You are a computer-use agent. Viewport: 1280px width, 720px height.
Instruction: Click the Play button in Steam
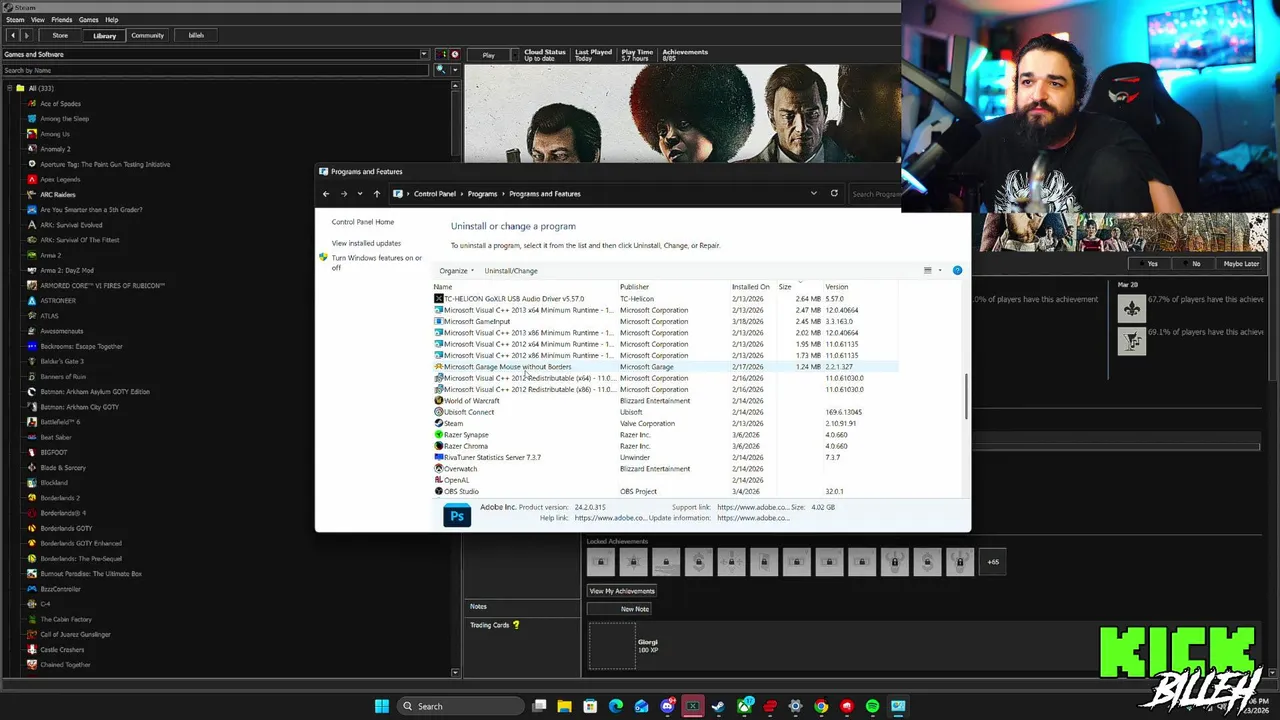pos(488,55)
